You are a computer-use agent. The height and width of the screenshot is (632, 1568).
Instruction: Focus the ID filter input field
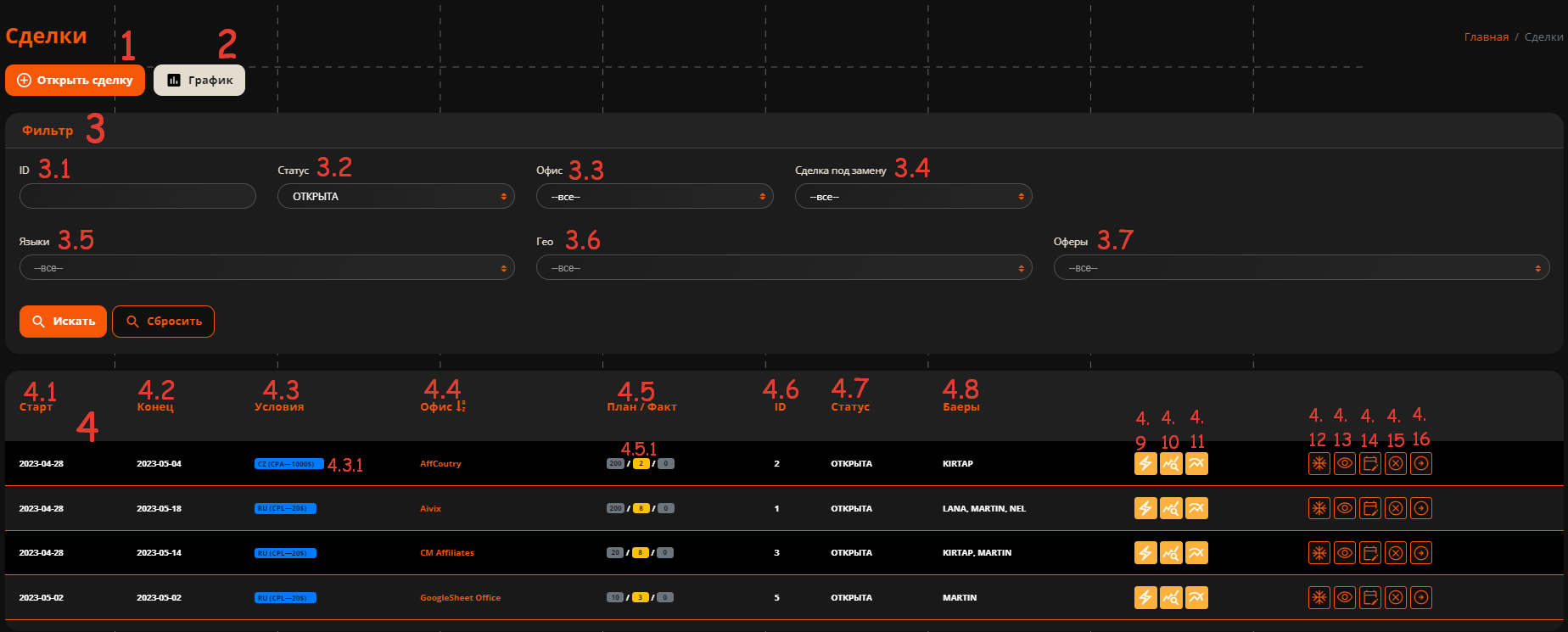pos(137,196)
